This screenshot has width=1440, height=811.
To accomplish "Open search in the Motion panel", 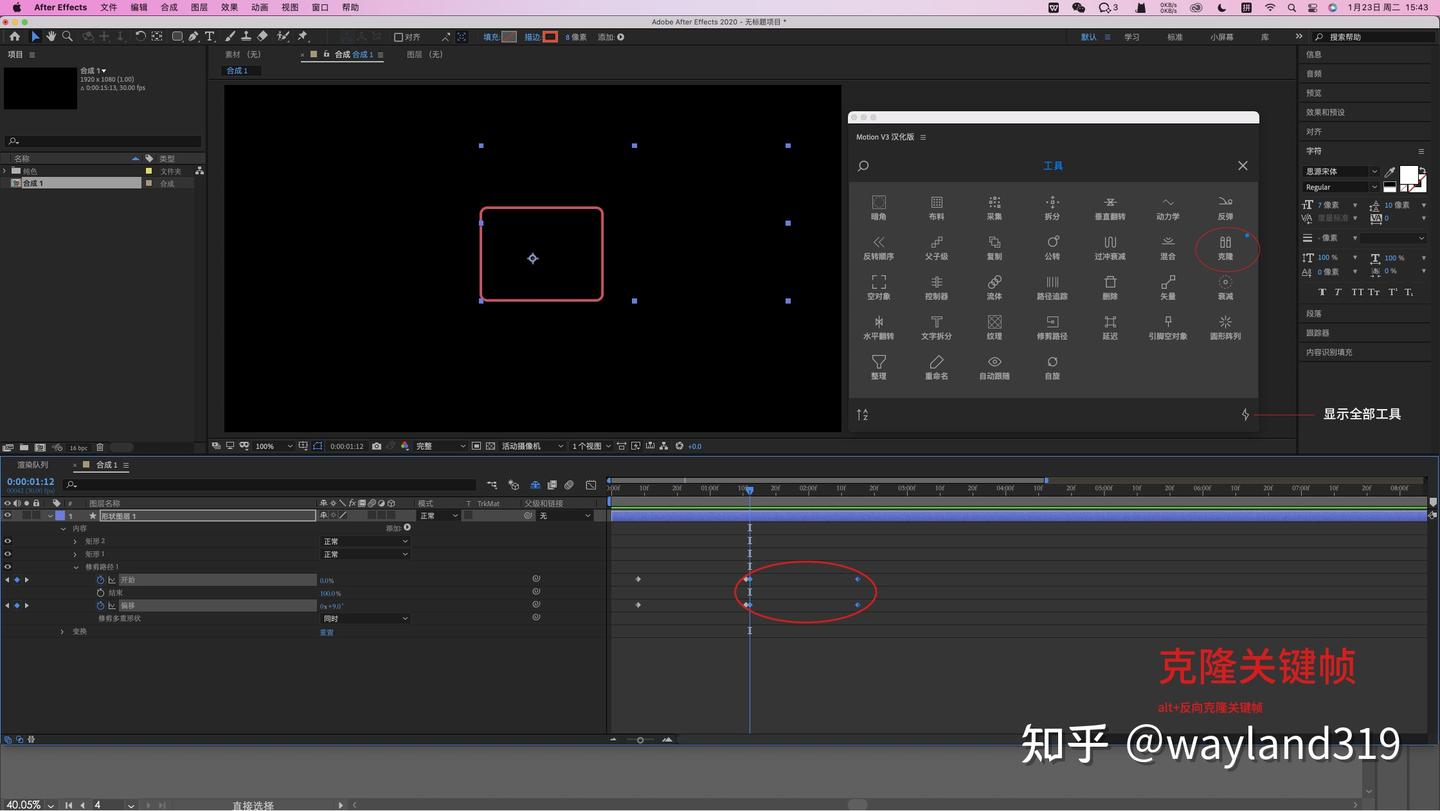I will (864, 166).
